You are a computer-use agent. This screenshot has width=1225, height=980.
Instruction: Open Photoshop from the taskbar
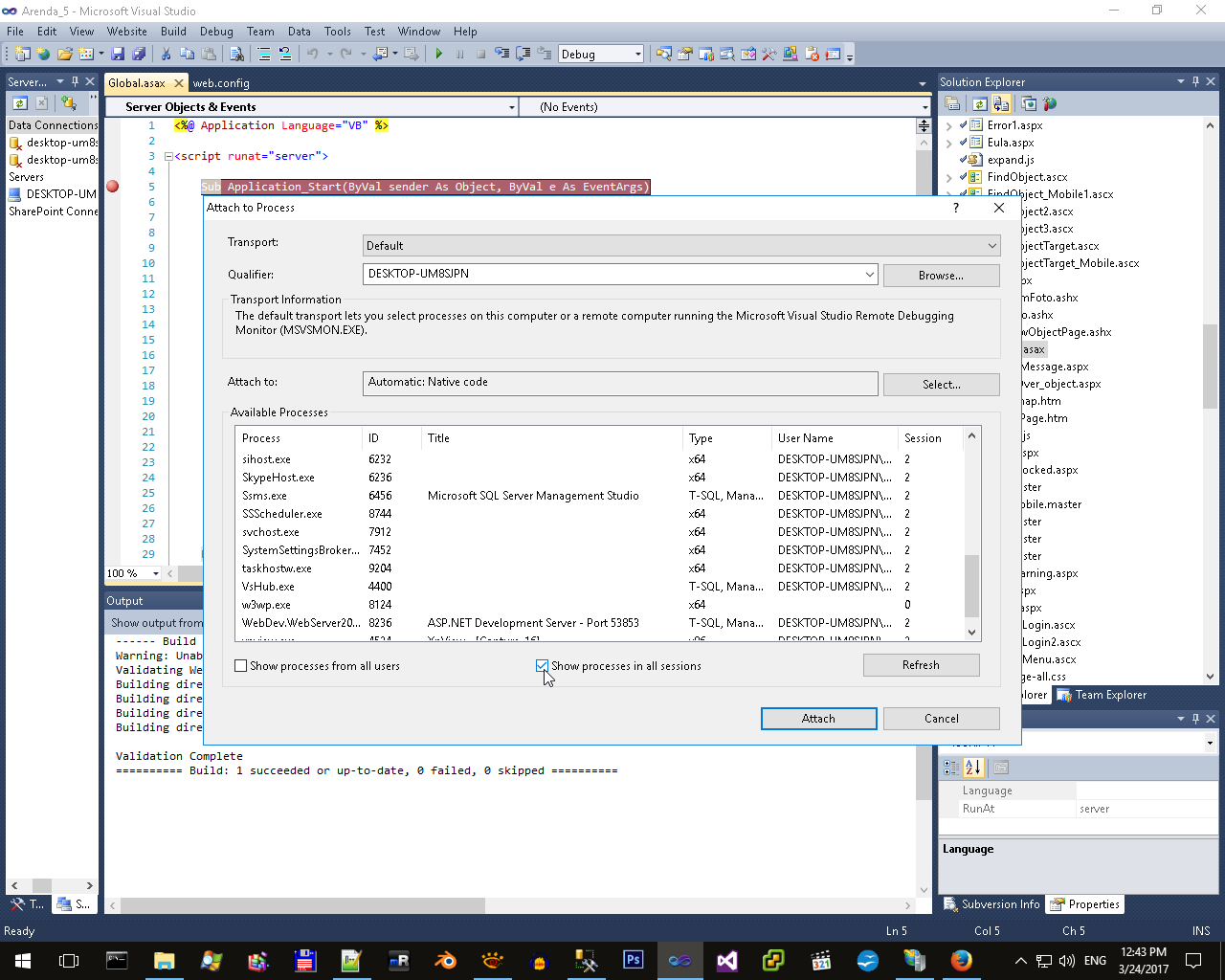633,960
